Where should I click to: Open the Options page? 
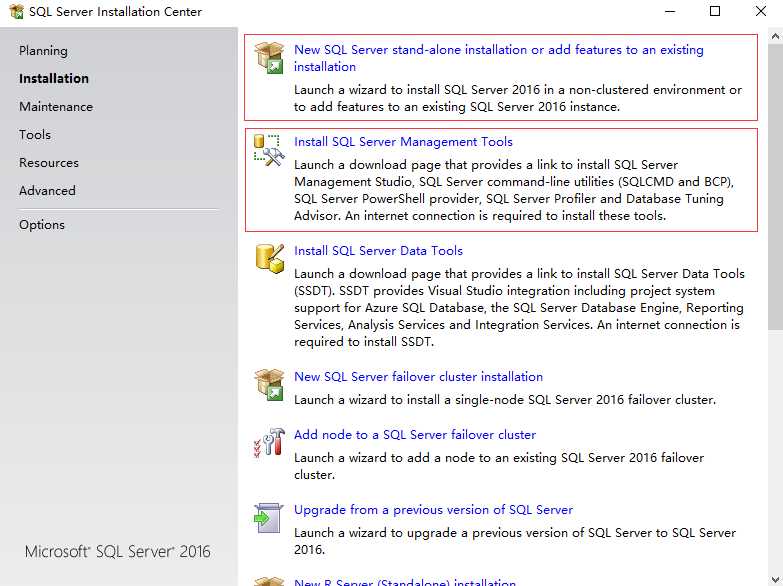click(x=42, y=225)
